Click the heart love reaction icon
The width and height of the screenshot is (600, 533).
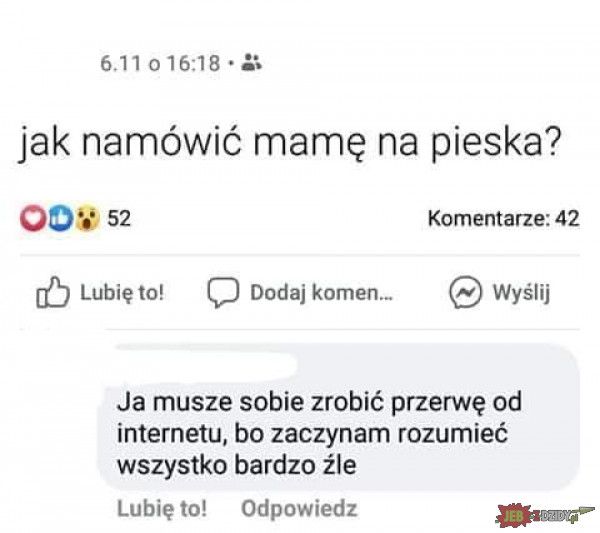click(33, 218)
